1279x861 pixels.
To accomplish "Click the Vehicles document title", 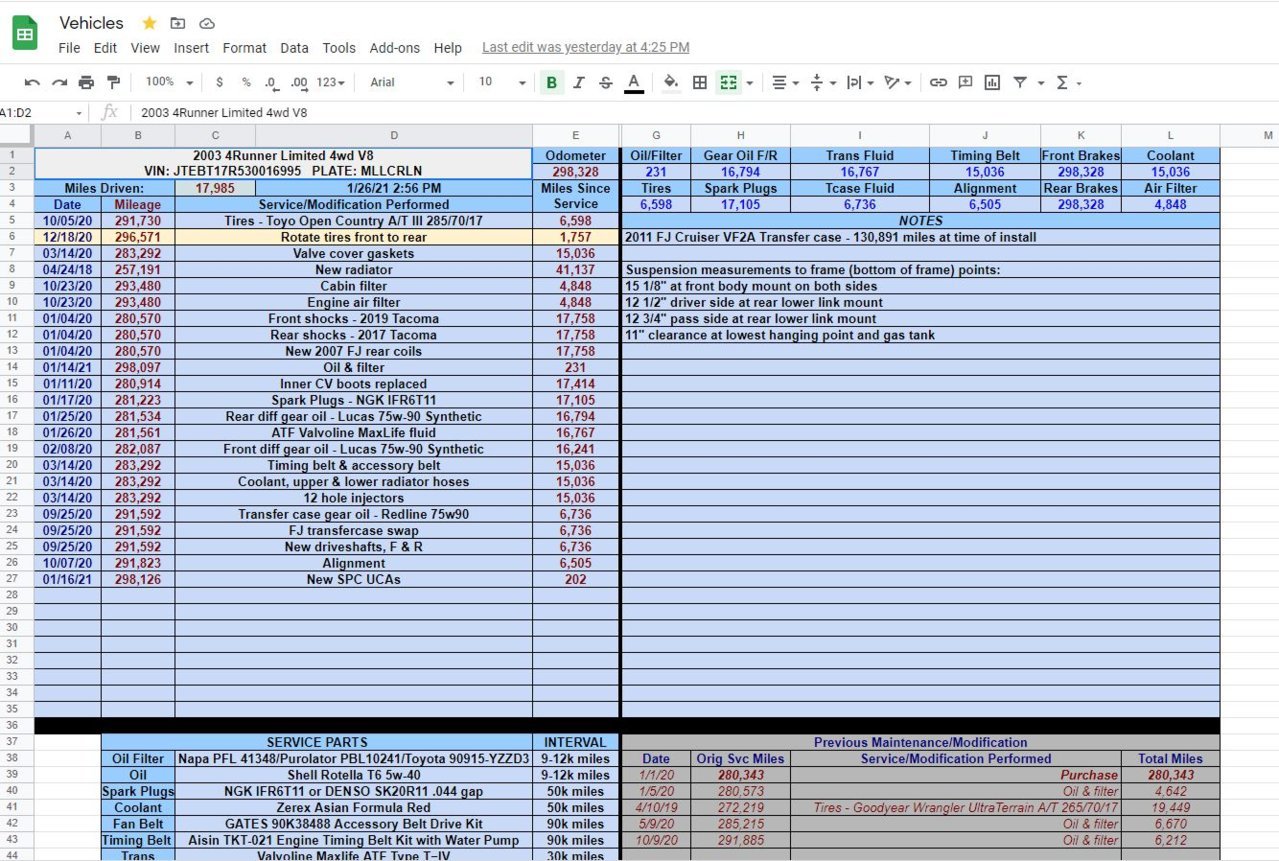I will click(91, 22).
